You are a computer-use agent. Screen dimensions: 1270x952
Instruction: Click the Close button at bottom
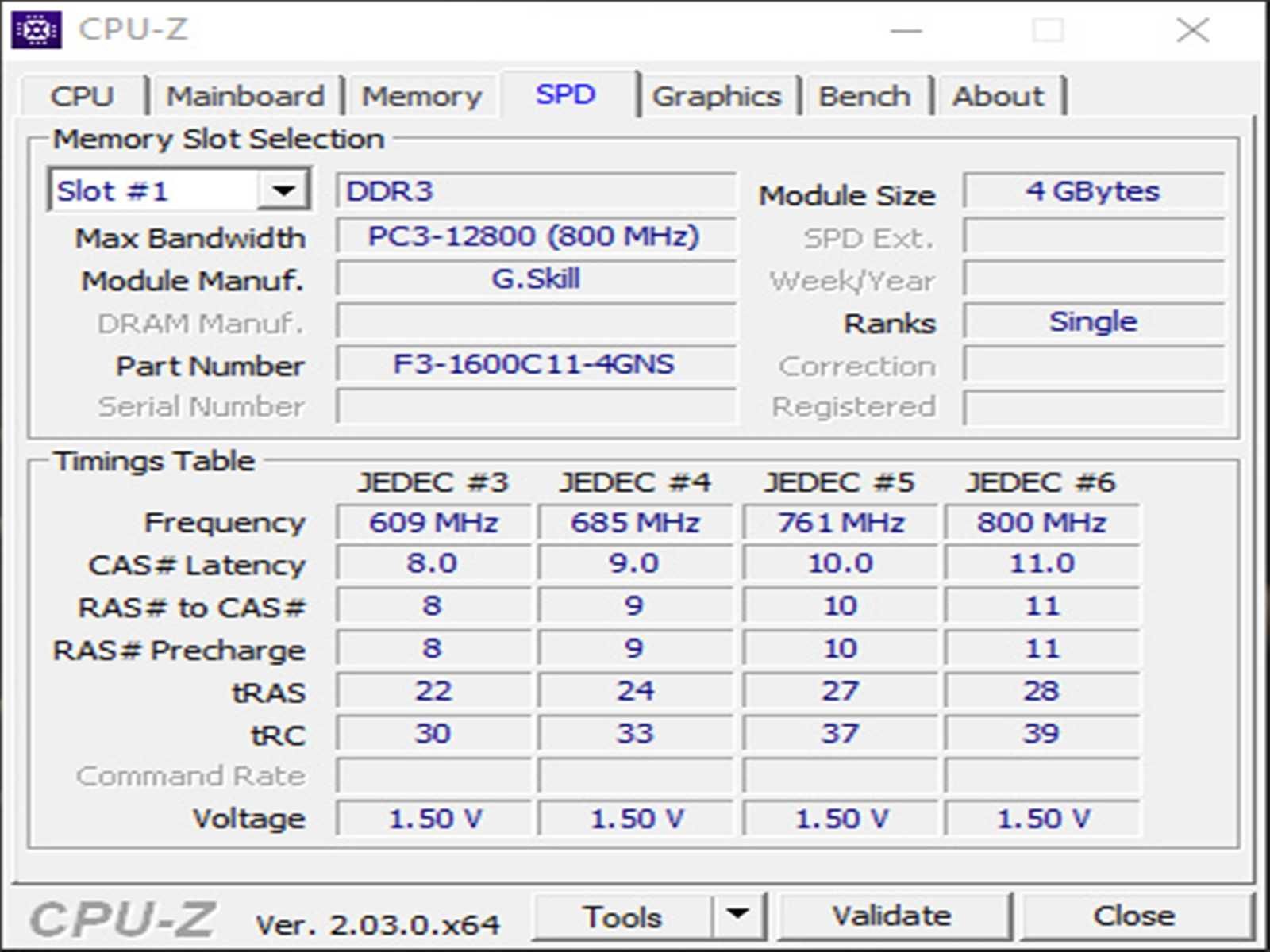point(1135,916)
